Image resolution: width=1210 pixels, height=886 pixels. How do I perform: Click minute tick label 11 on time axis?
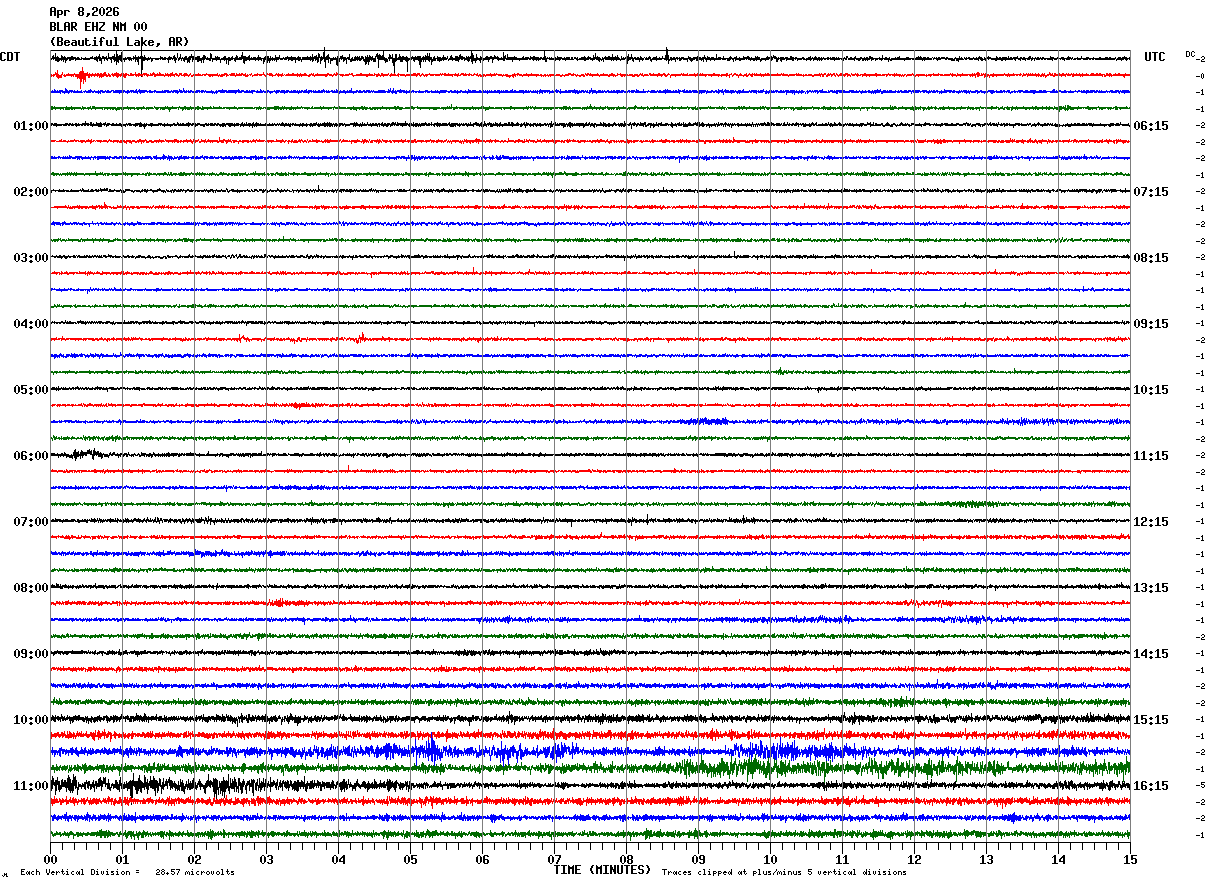[842, 859]
